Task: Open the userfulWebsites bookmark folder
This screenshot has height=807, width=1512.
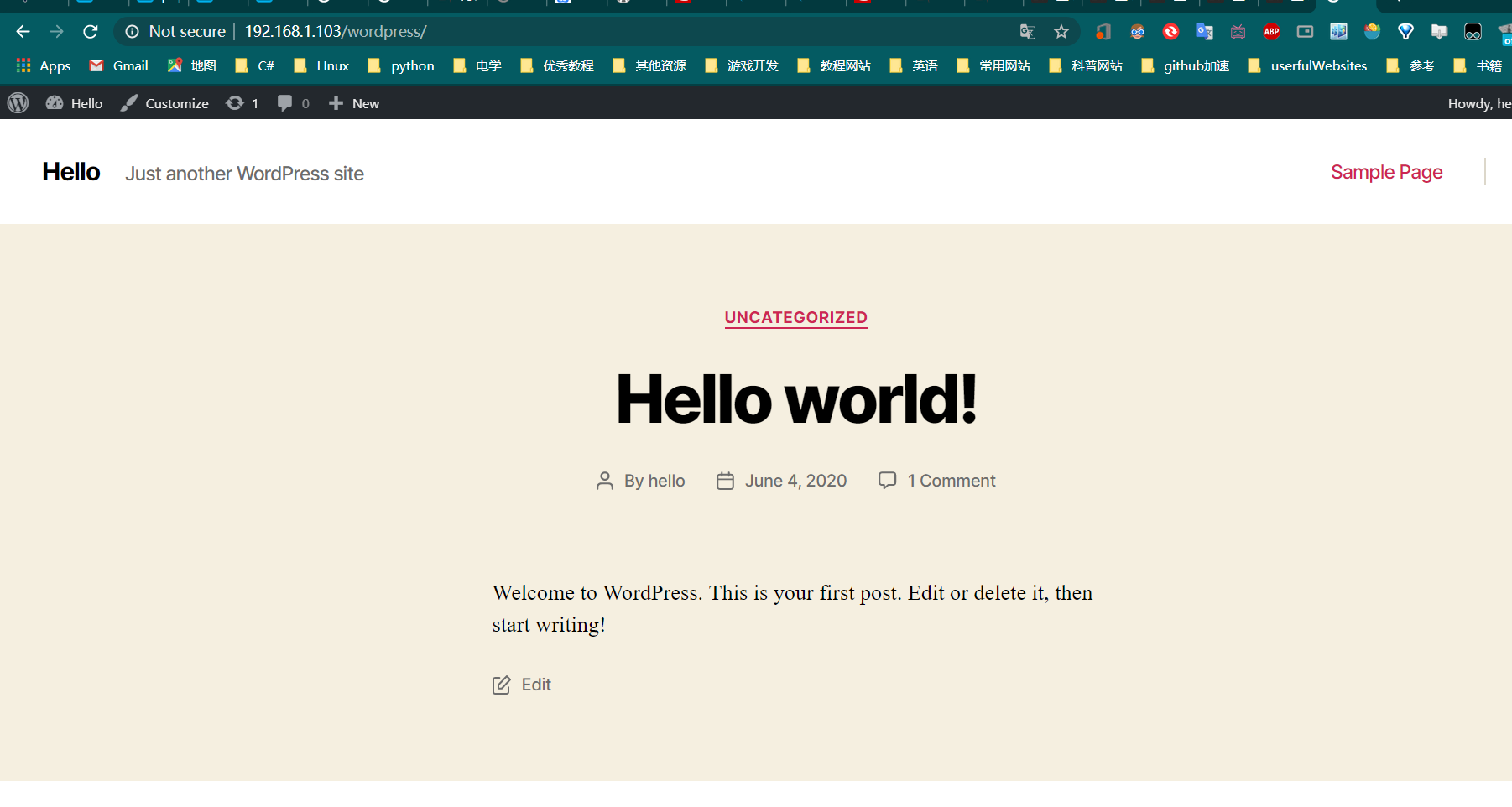Action: click(x=1307, y=65)
